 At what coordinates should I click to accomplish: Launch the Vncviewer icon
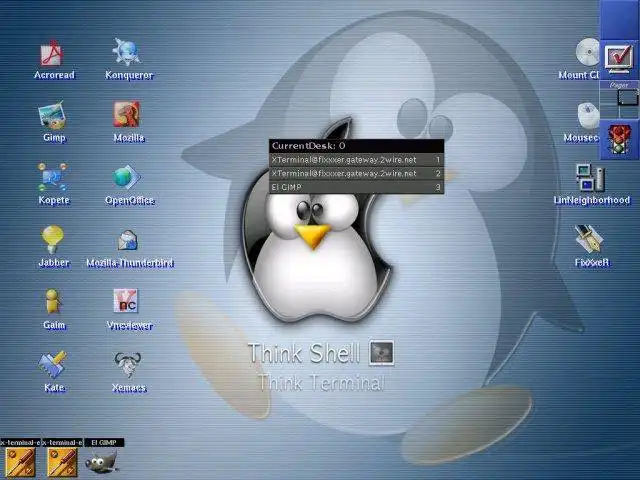point(126,301)
